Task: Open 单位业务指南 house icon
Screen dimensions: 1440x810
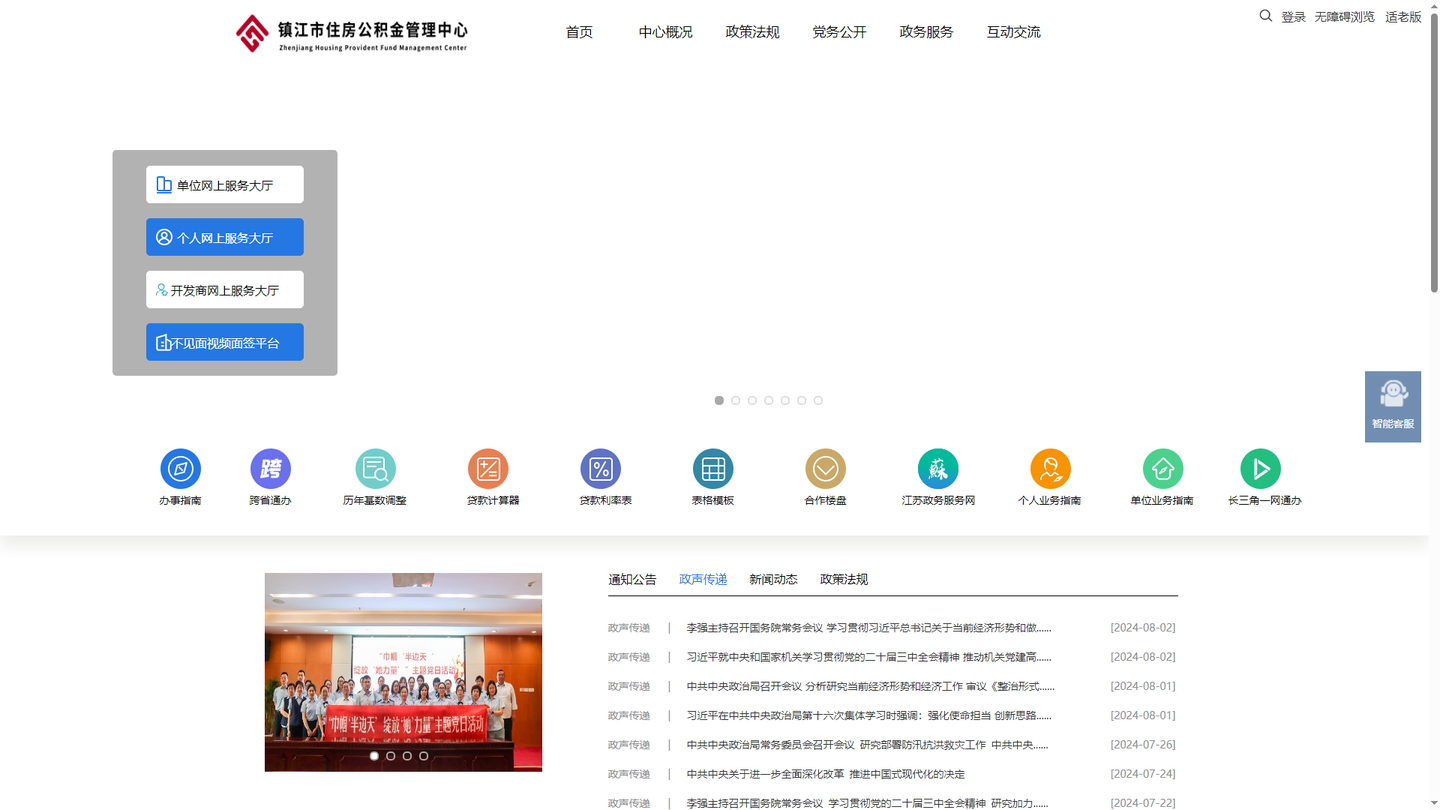Action: click(1163, 469)
